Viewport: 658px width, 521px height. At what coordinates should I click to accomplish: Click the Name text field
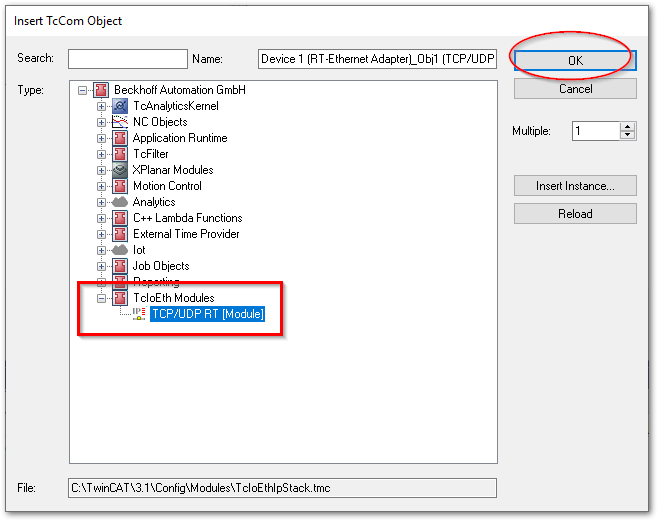377,59
